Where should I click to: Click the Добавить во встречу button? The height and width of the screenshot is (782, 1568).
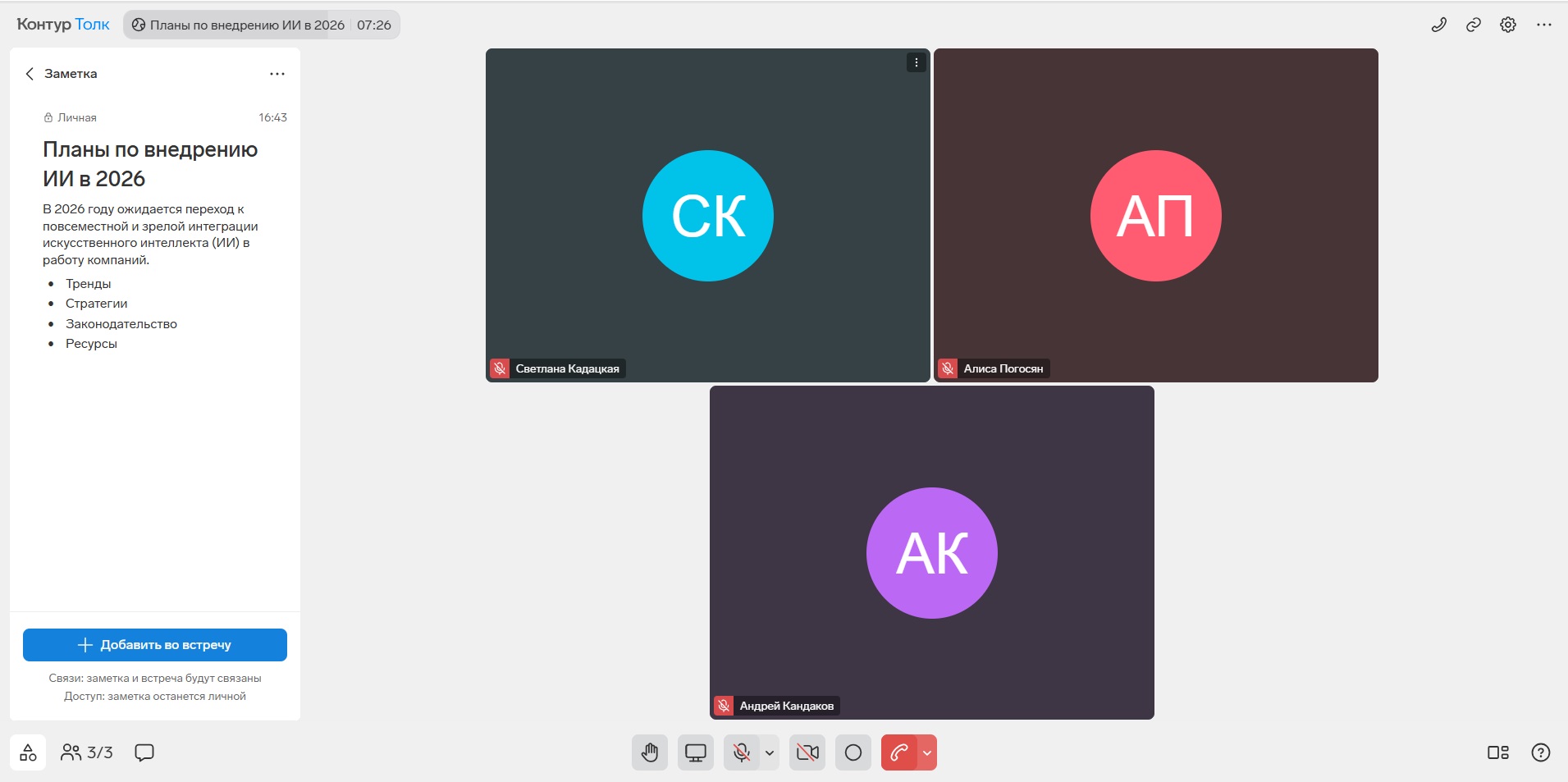tap(155, 645)
